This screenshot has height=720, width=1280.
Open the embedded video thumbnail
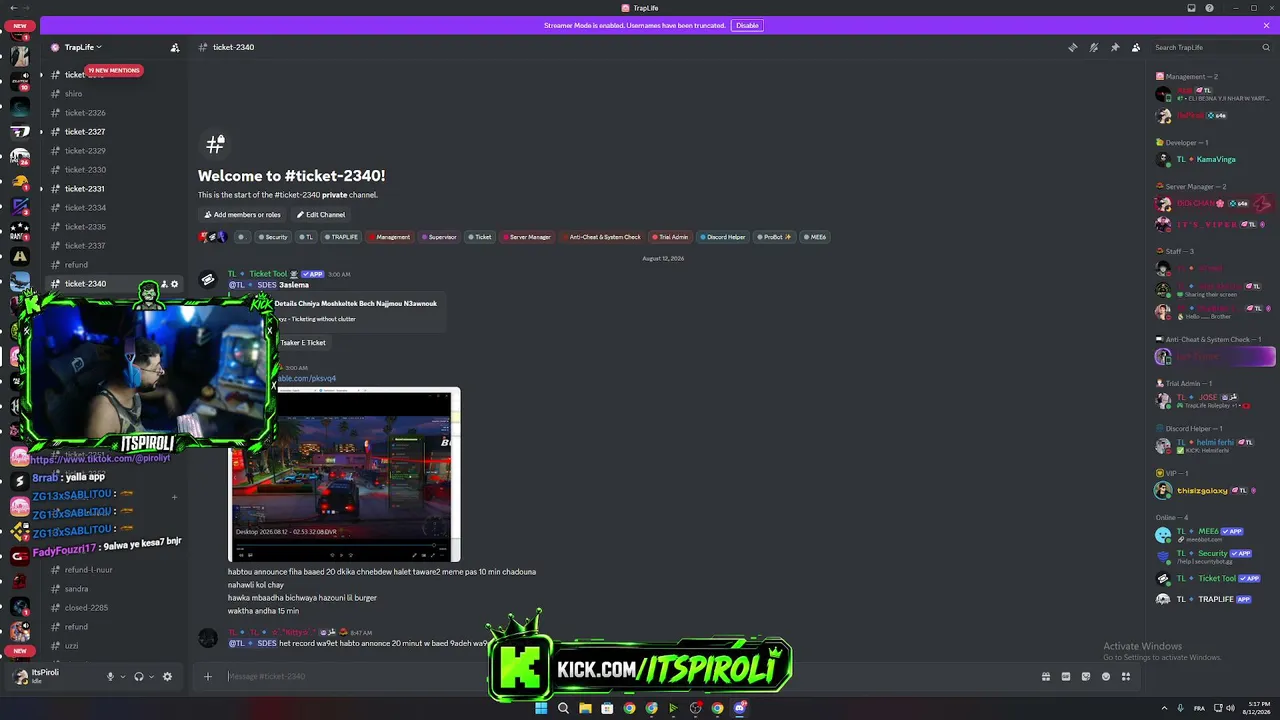point(345,475)
